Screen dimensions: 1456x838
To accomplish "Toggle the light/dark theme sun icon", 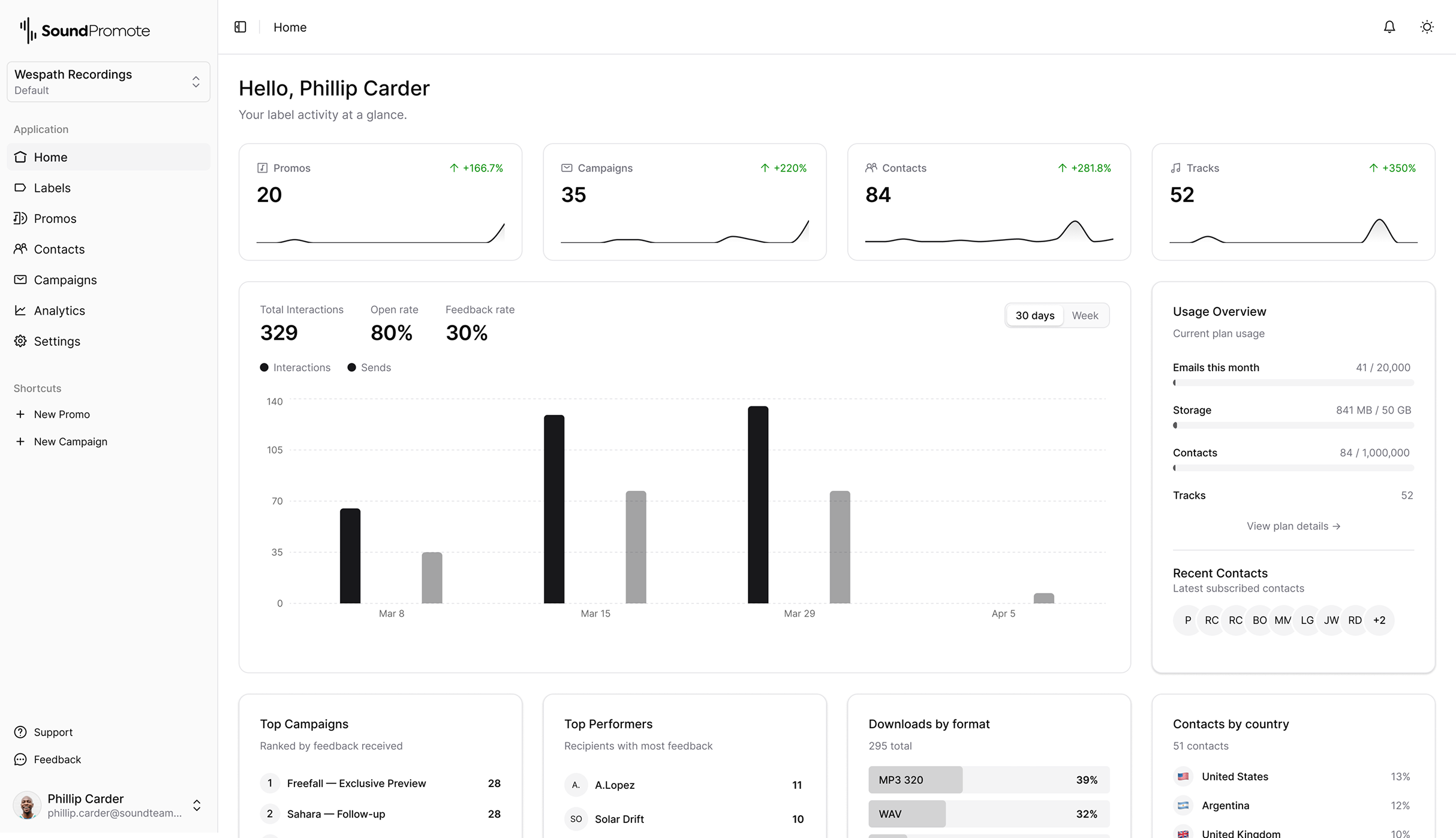I will (x=1427, y=26).
